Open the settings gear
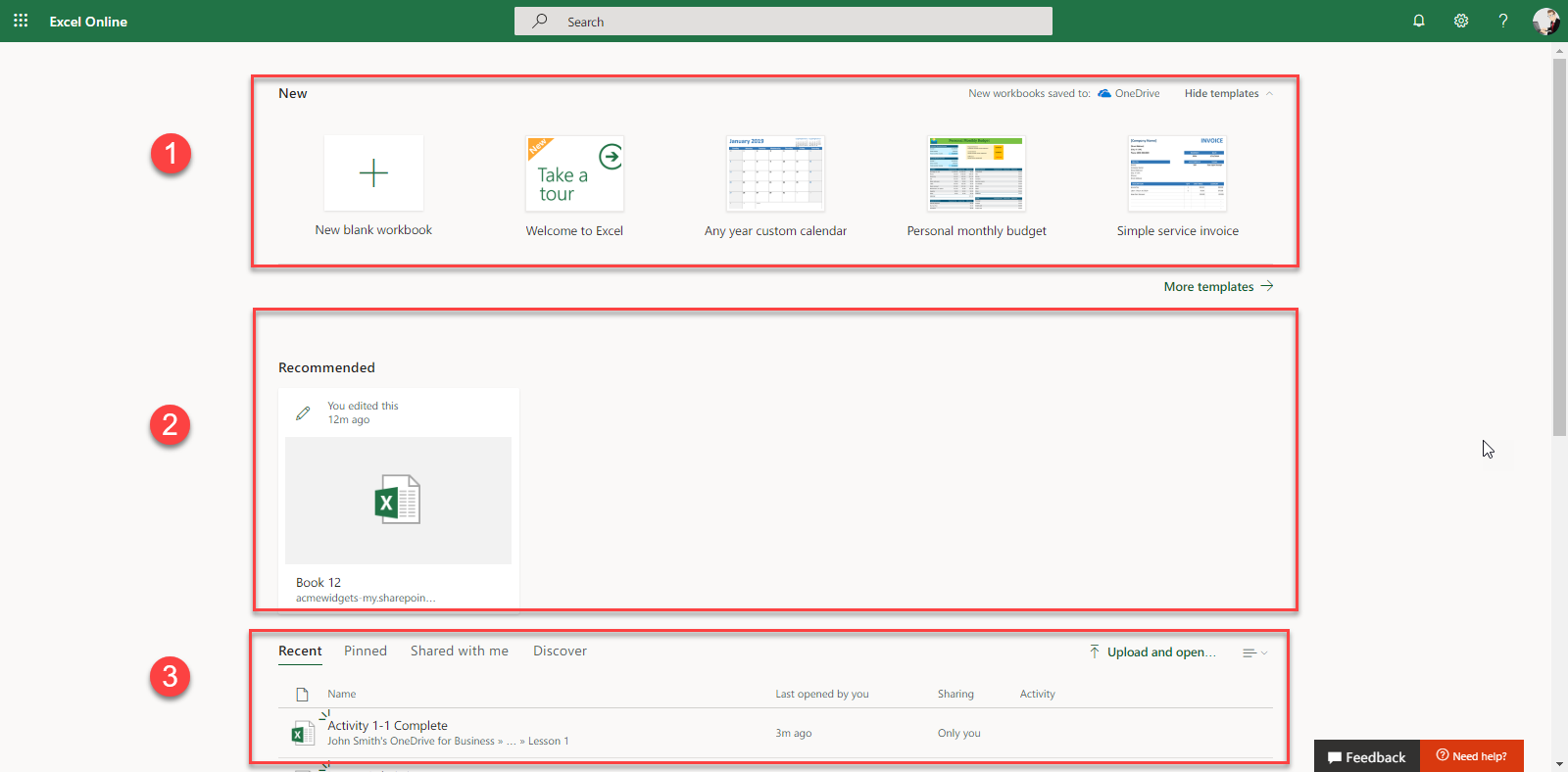Screen dimensions: 1568x772 click(x=1461, y=21)
